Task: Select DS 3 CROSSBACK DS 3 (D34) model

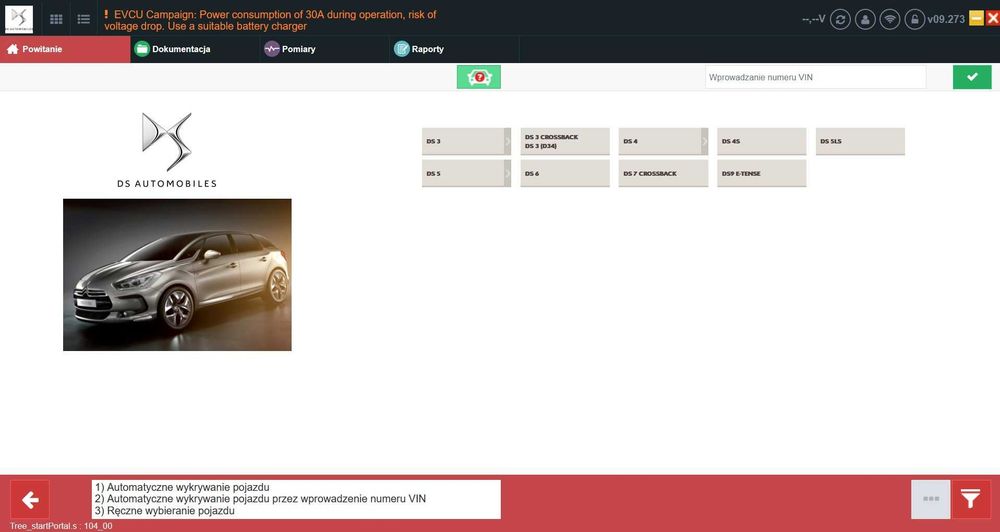Action: (x=565, y=141)
